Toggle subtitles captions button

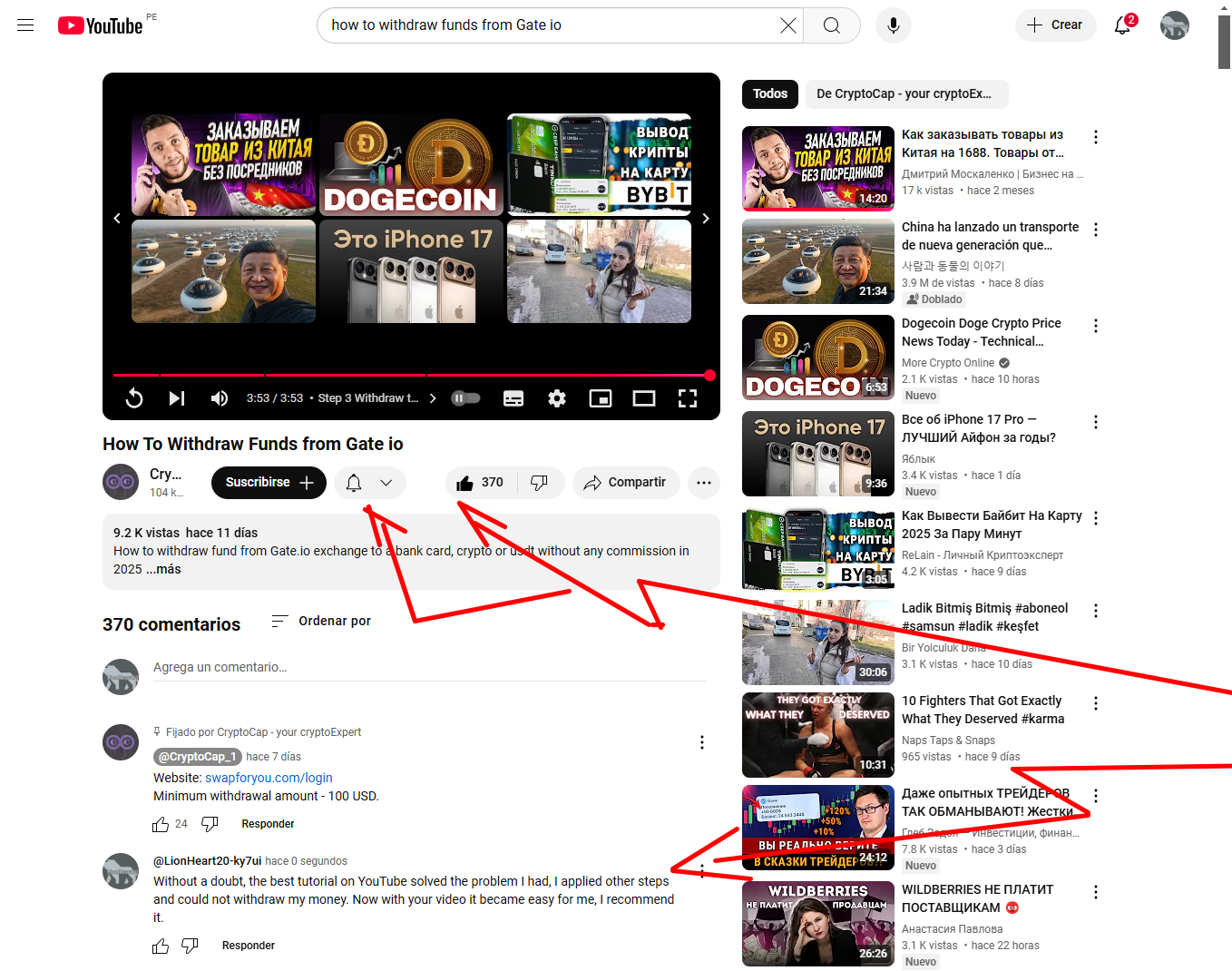[513, 397]
